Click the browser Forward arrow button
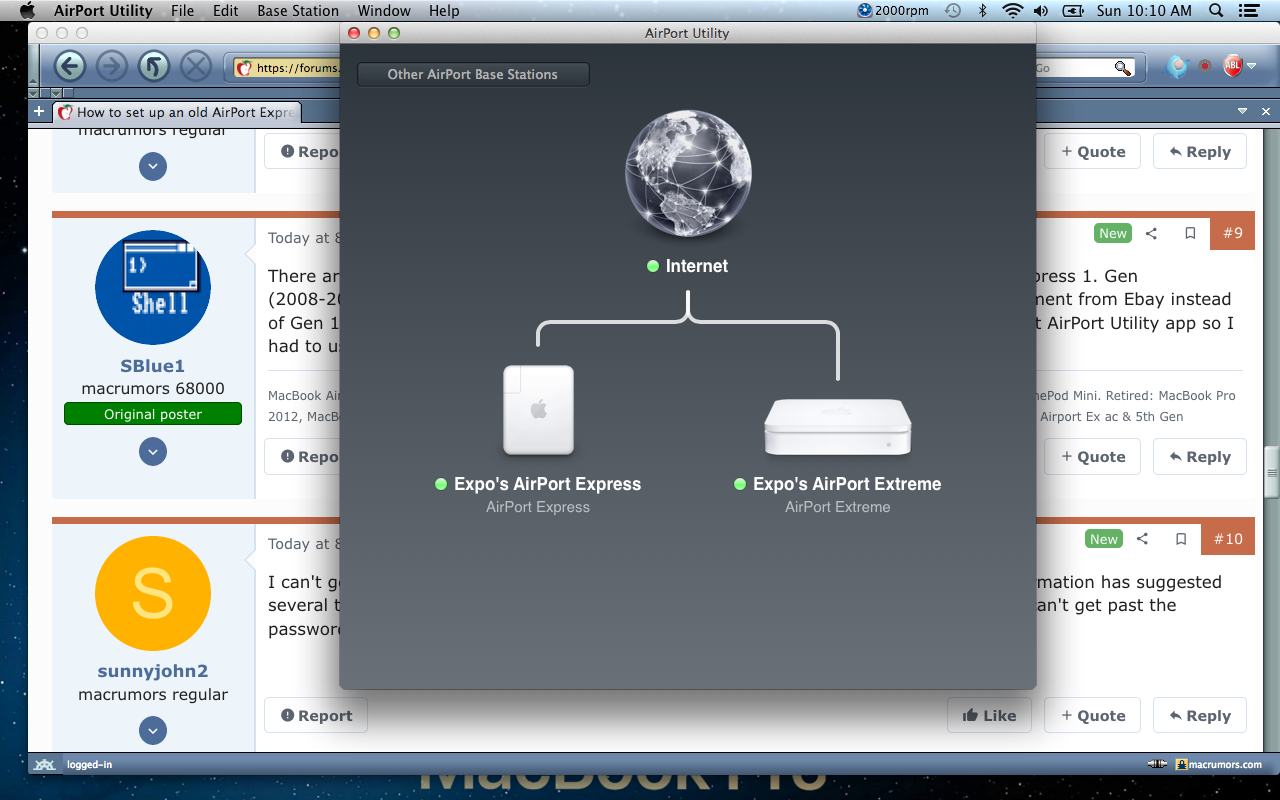The width and height of the screenshot is (1280, 800). coord(111,67)
